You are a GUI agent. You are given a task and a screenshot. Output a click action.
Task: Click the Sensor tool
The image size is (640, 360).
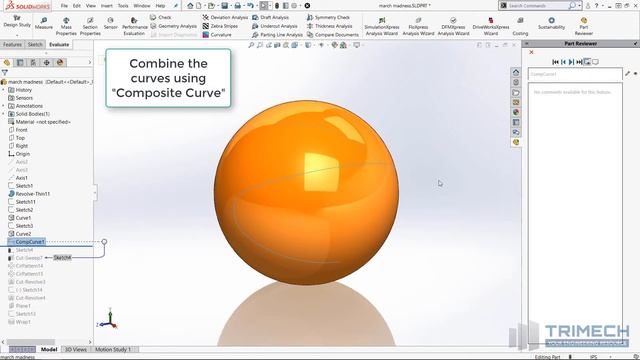pos(111,23)
